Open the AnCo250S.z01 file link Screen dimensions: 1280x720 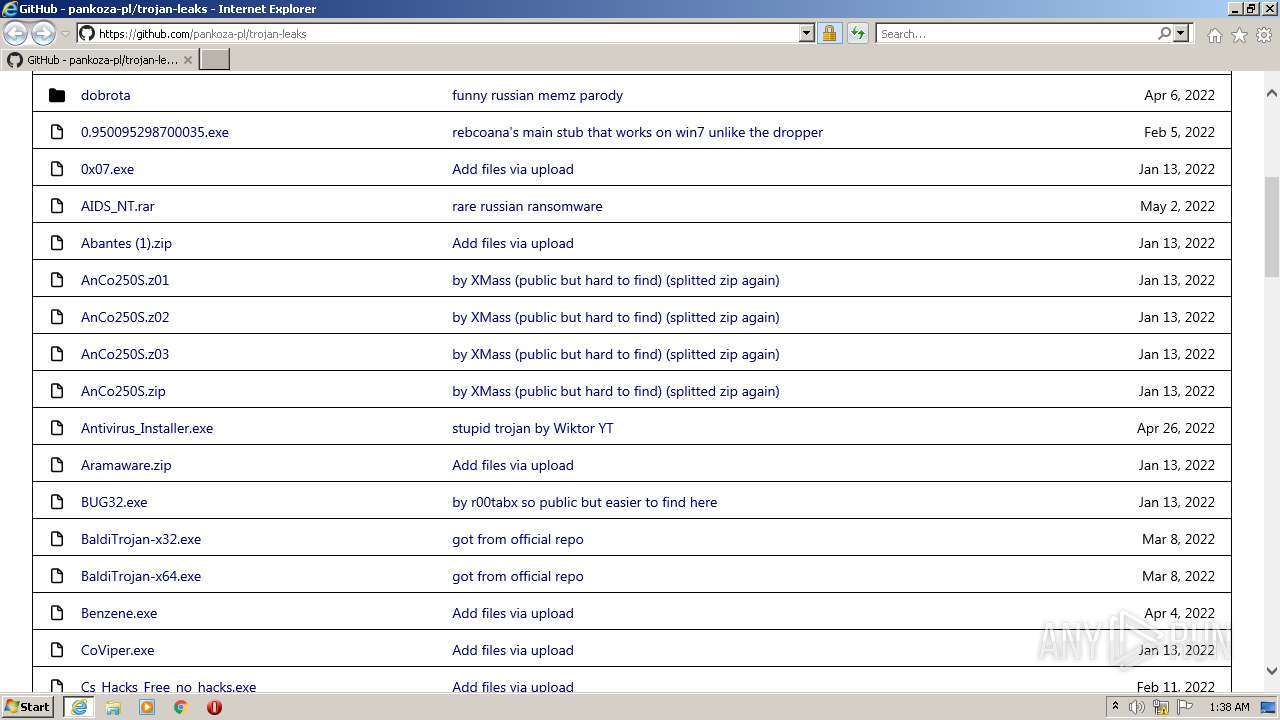click(x=125, y=280)
